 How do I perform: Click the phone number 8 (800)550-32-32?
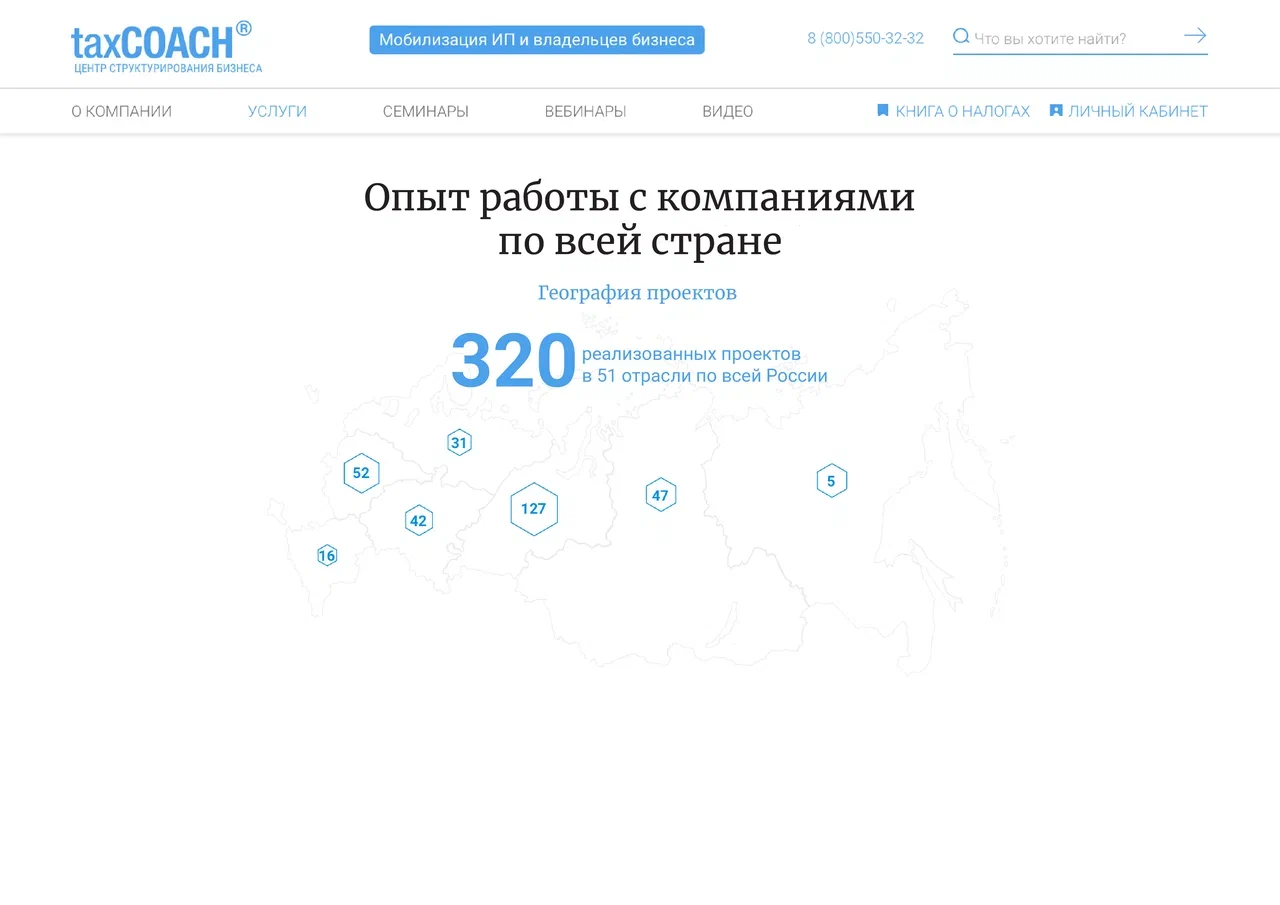tap(865, 39)
